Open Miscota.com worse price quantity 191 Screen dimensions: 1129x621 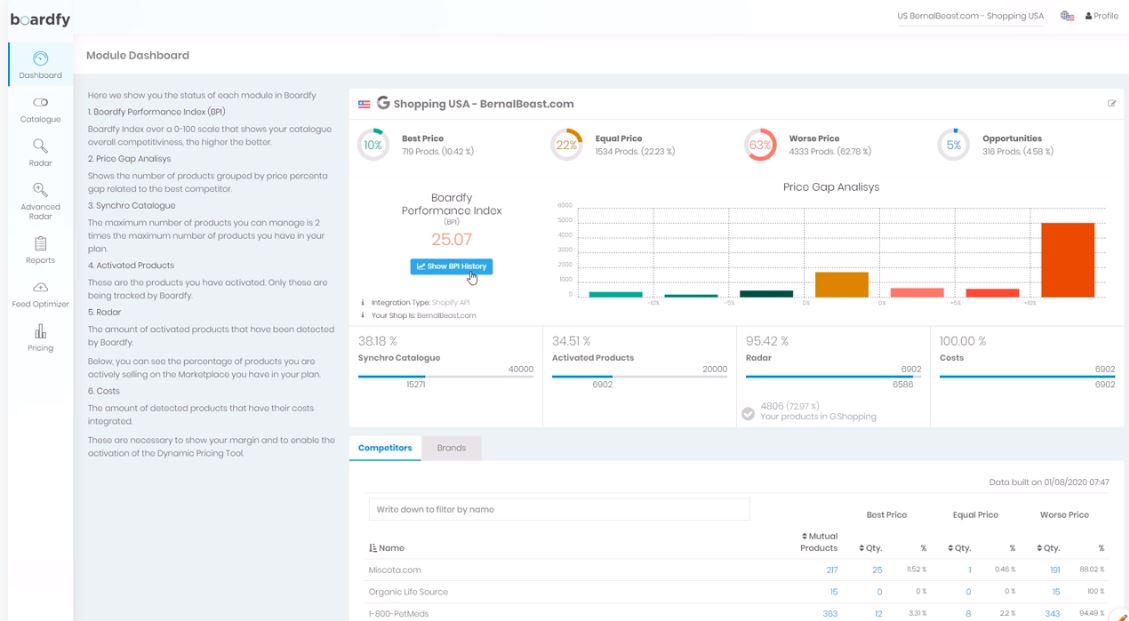coord(1054,570)
